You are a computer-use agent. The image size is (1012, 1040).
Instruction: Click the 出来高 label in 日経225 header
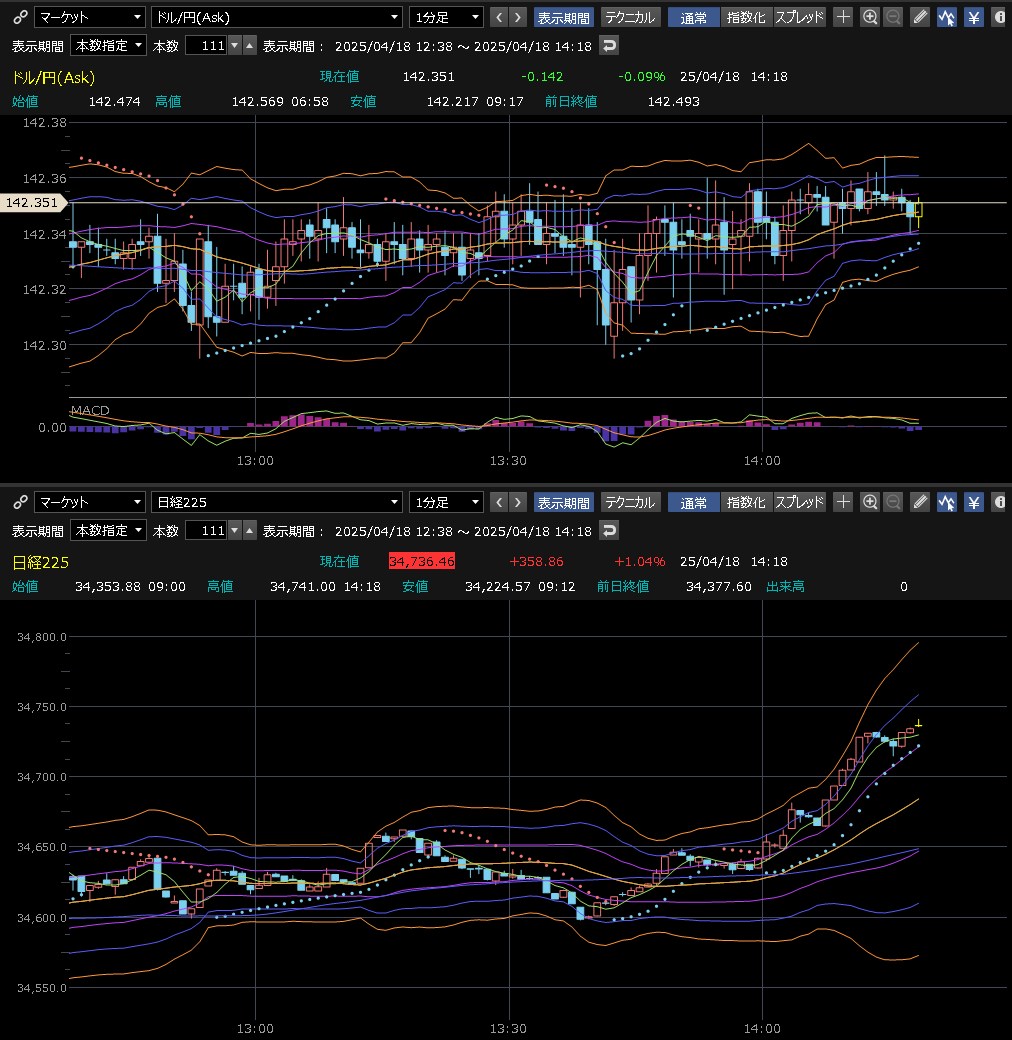[x=785, y=586]
